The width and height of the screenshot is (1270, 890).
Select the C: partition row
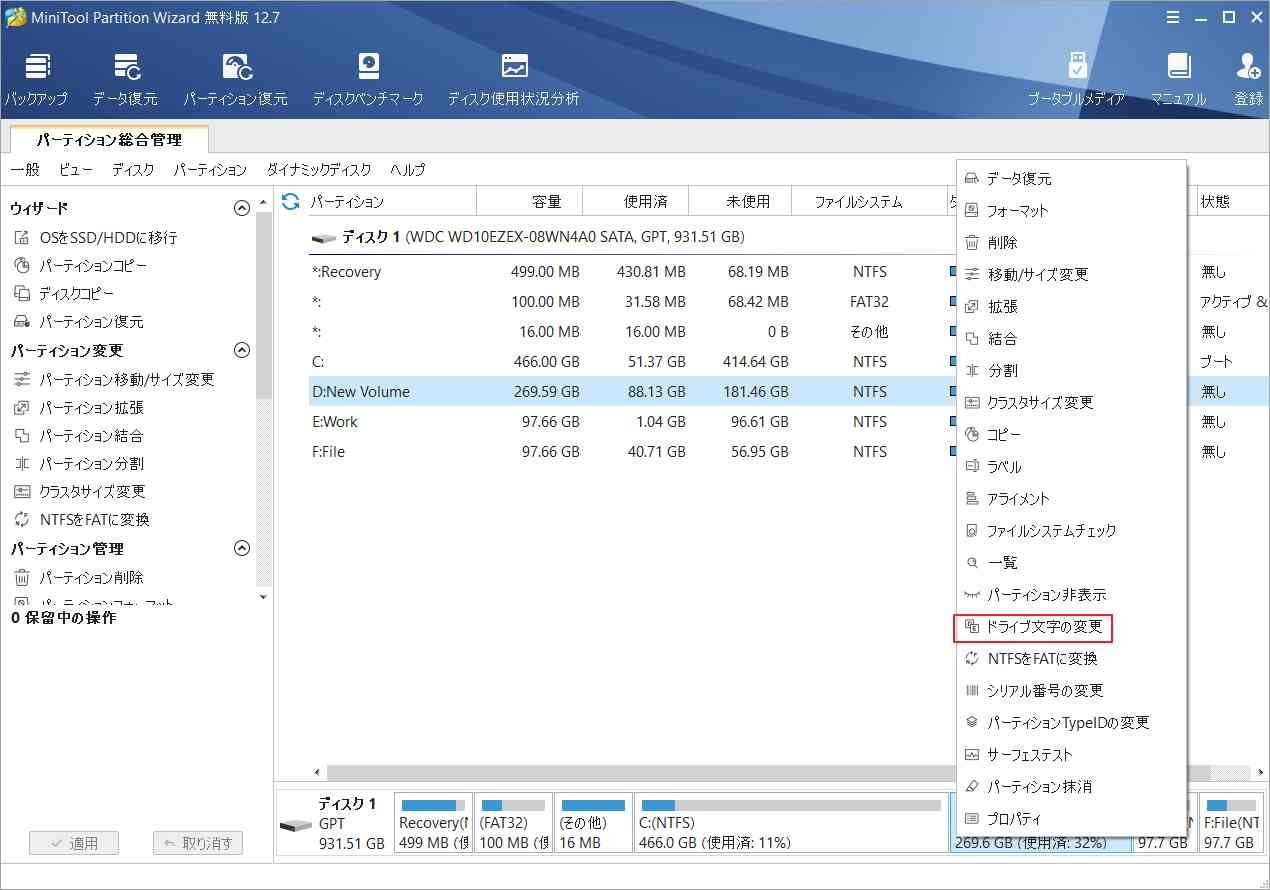[x=630, y=362]
